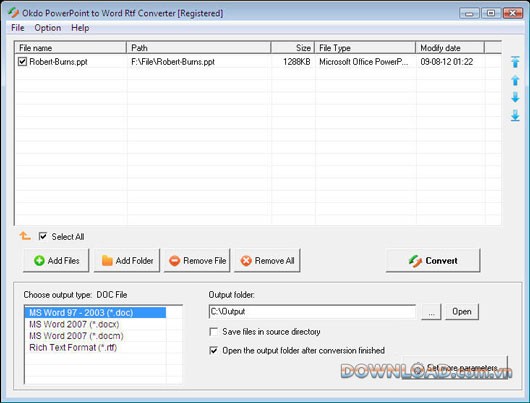Open the Option menu

[x=48, y=28]
